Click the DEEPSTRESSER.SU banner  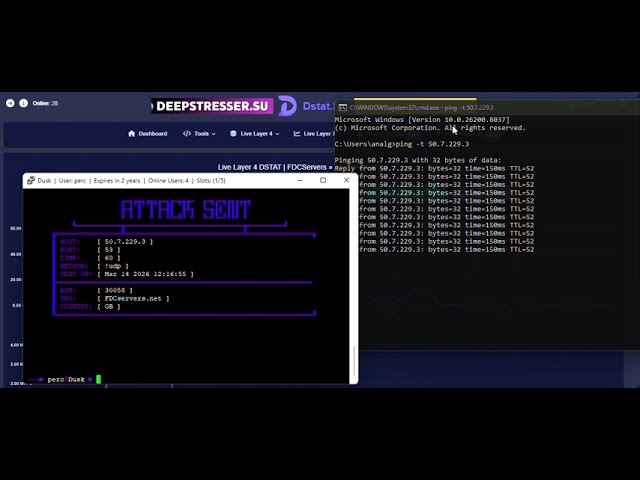(212, 106)
